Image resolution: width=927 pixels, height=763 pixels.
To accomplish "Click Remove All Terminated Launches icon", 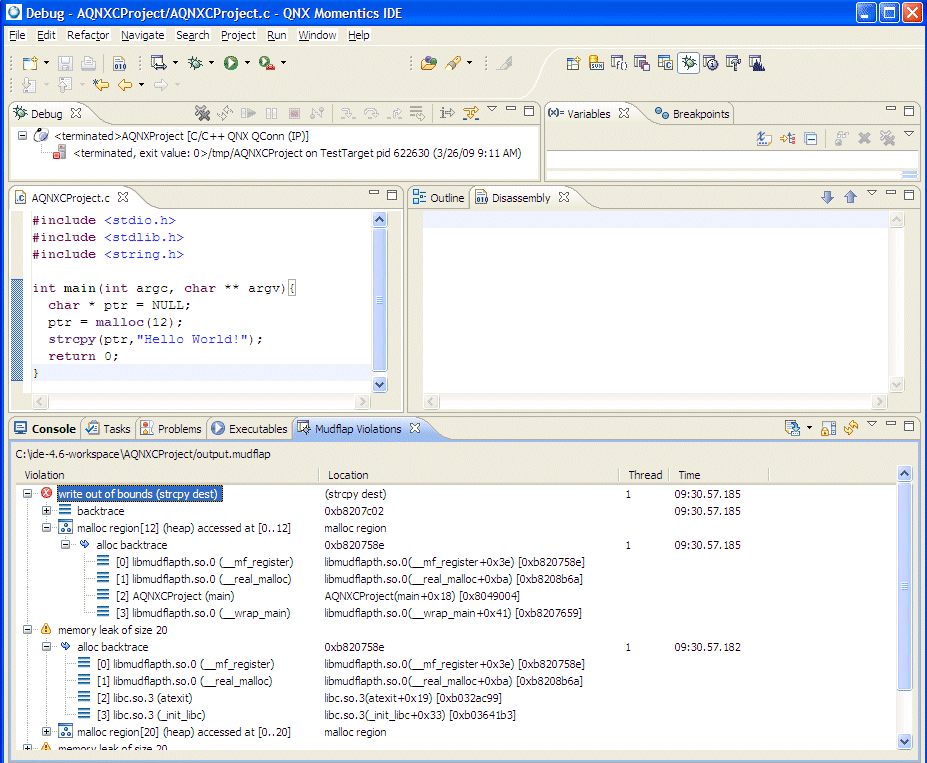I will [x=202, y=113].
